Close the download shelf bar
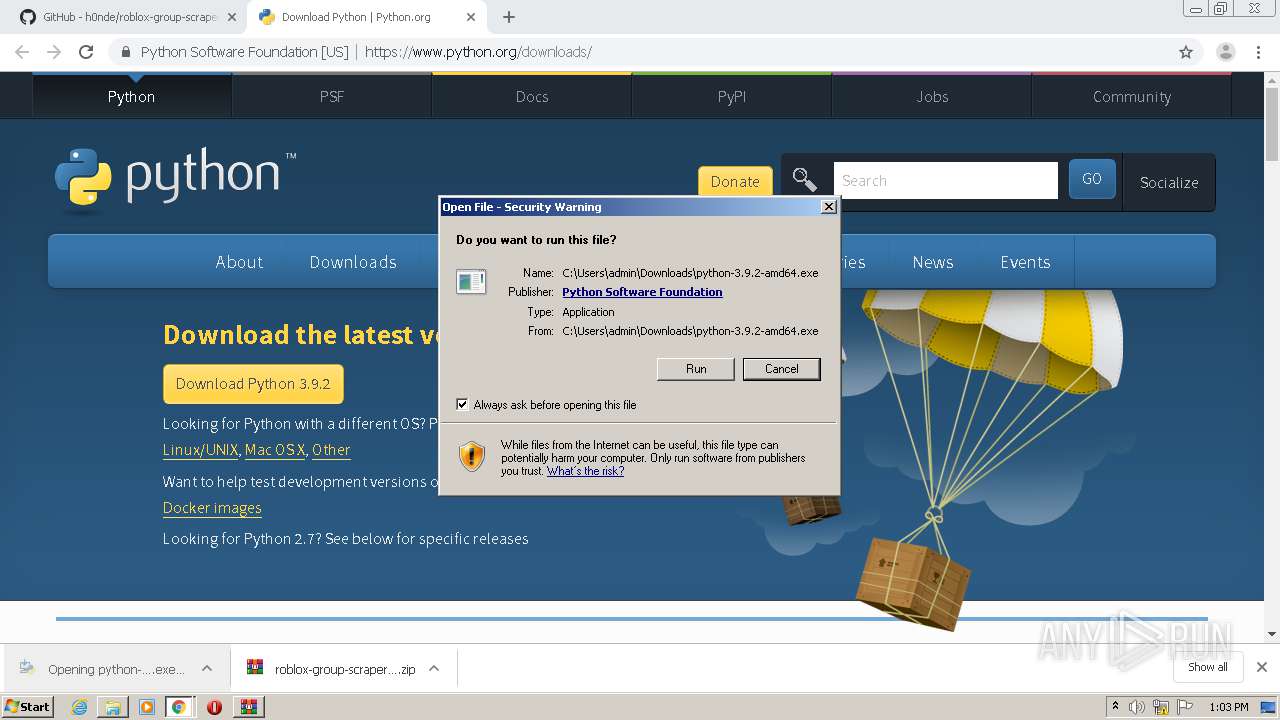This screenshot has width=1280, height=720. [1262, 667]
